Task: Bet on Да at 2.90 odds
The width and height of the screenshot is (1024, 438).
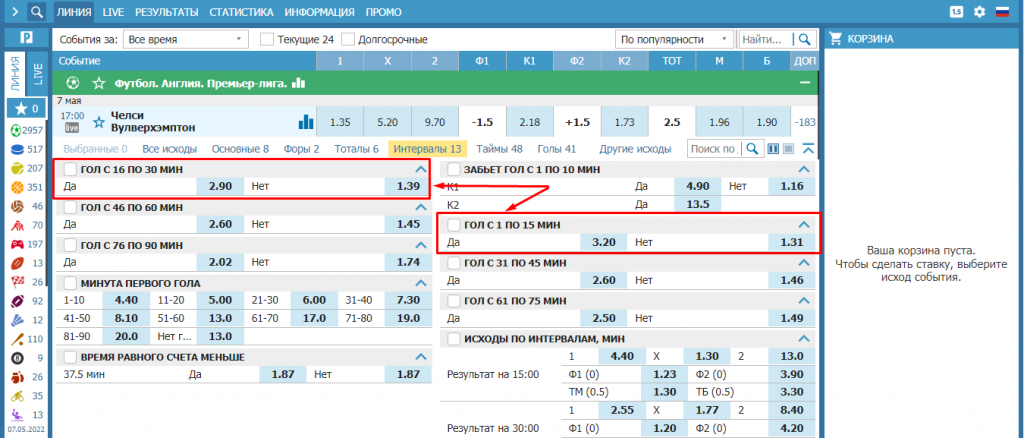Action: click(x=220, y=187)
